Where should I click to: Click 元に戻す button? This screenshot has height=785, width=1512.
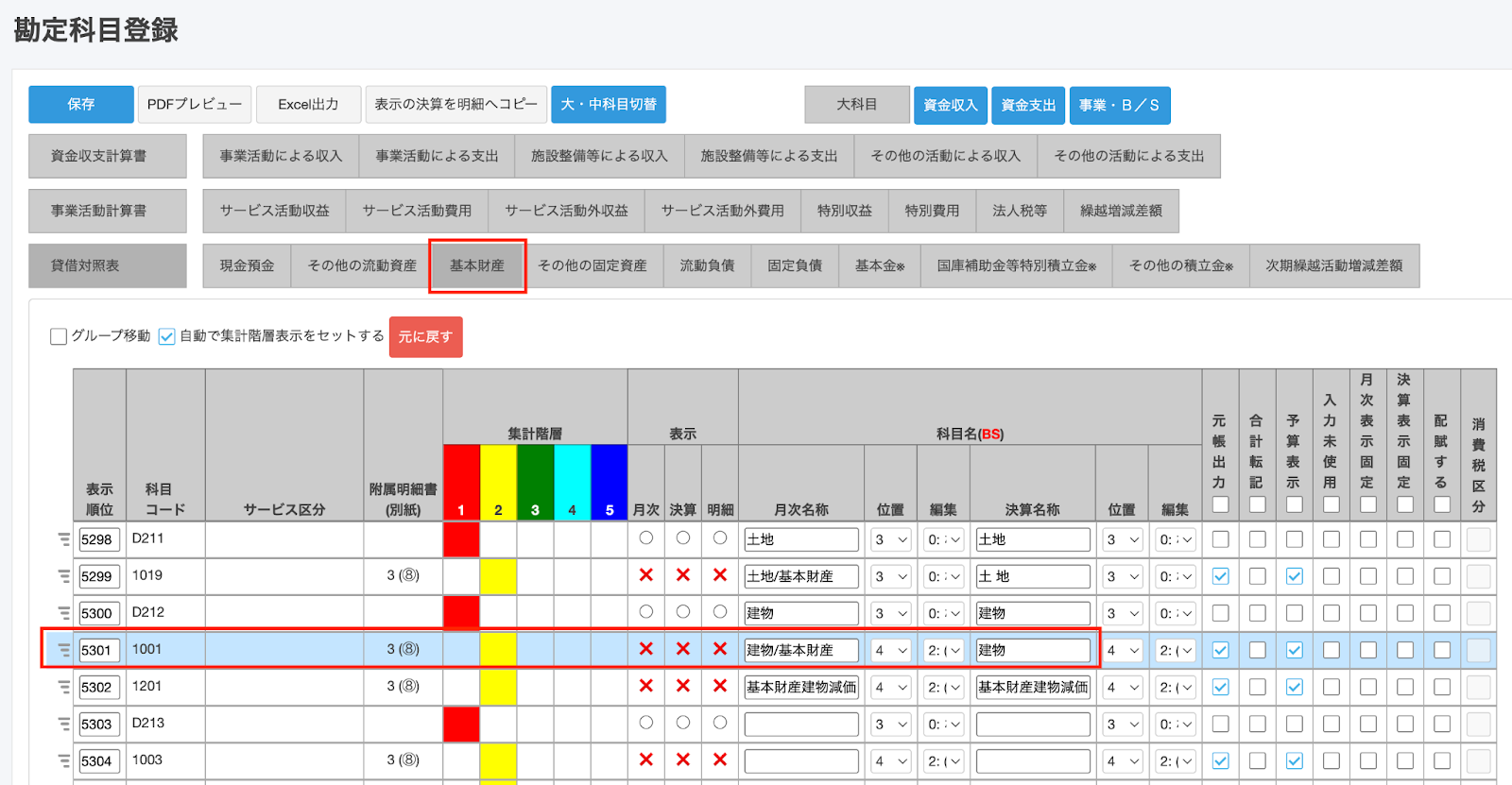(425, 336)
